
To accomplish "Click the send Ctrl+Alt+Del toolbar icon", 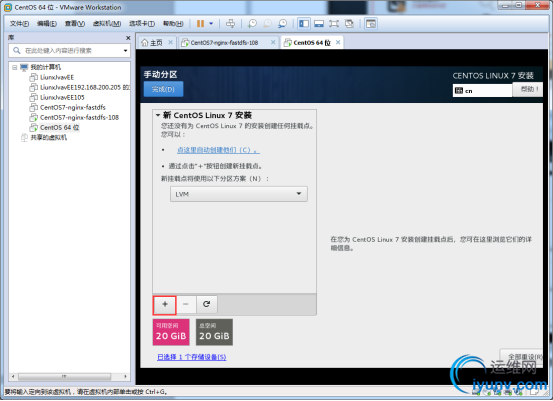I will click(x=230, y=24).
